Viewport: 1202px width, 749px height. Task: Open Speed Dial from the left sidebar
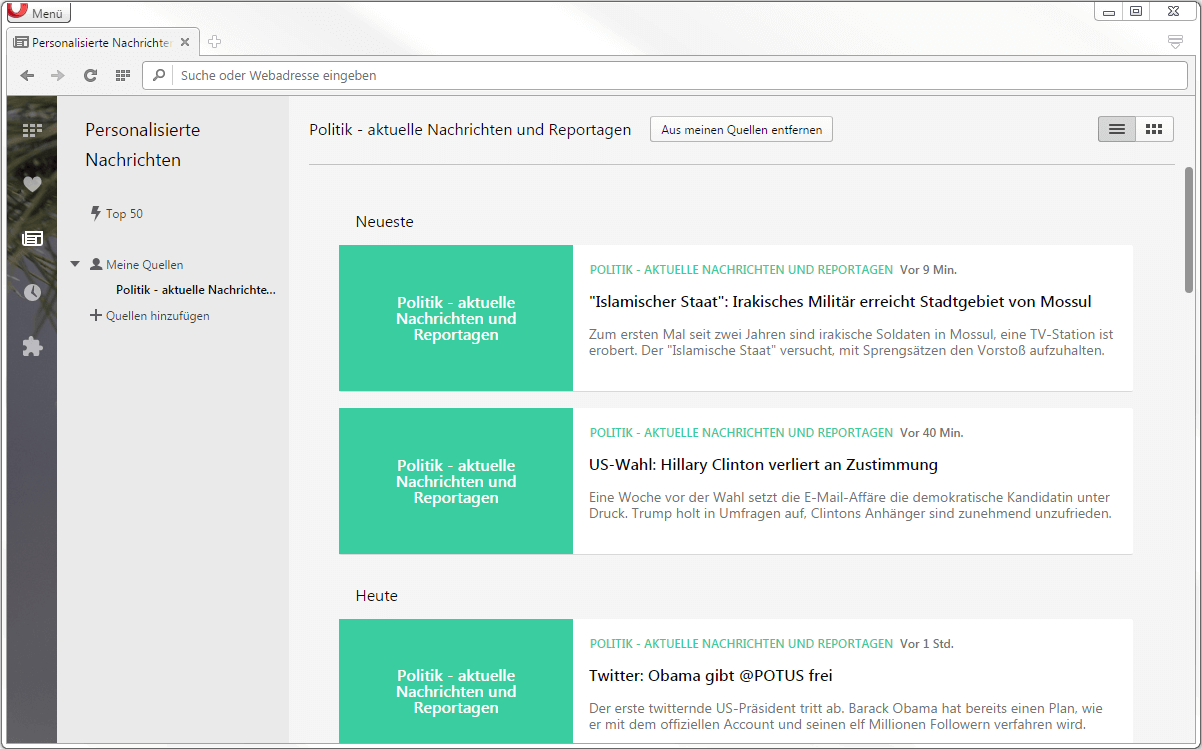click(32, 130)
